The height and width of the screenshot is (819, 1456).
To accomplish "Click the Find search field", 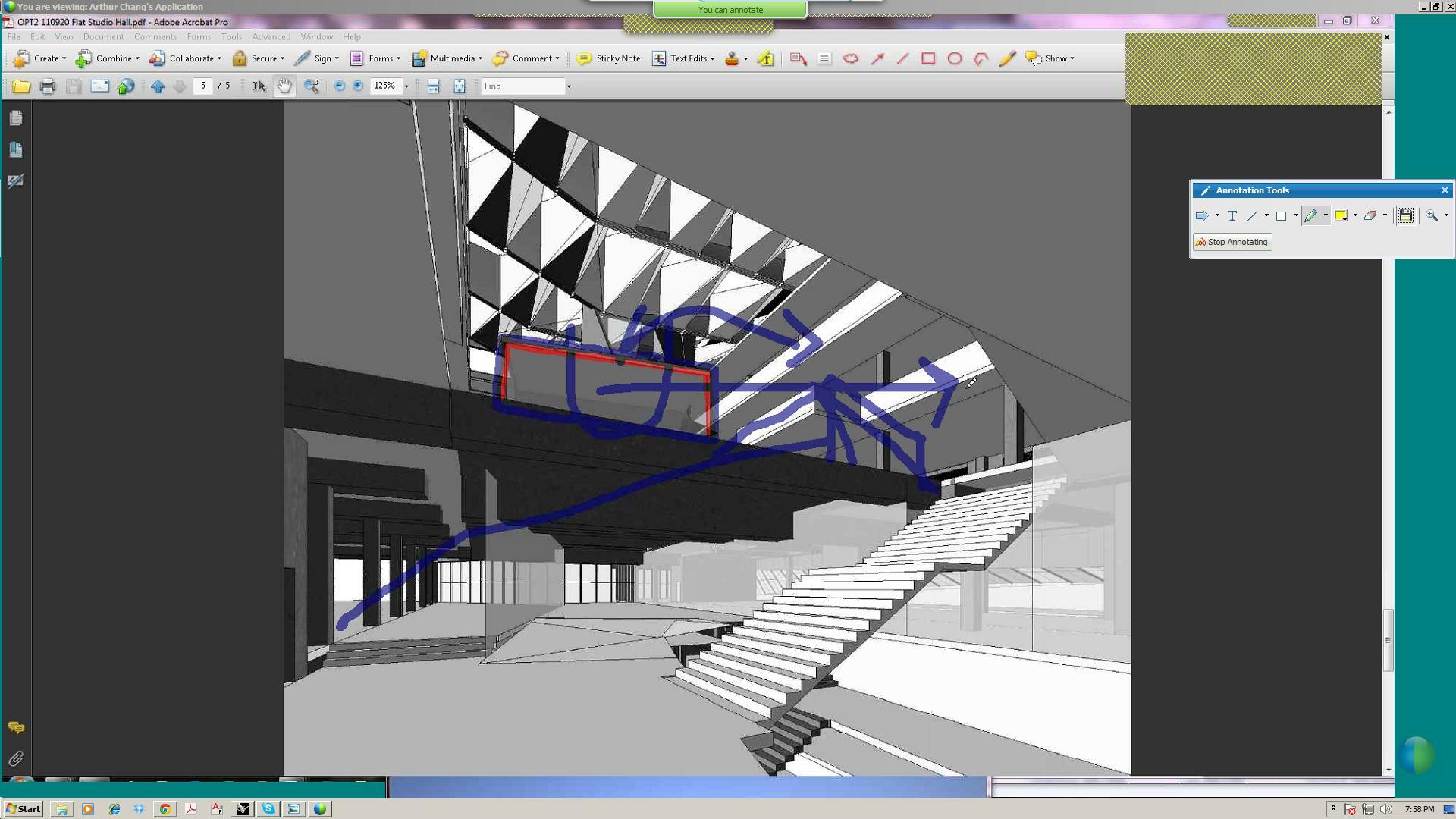I will [x=522, y=86].
